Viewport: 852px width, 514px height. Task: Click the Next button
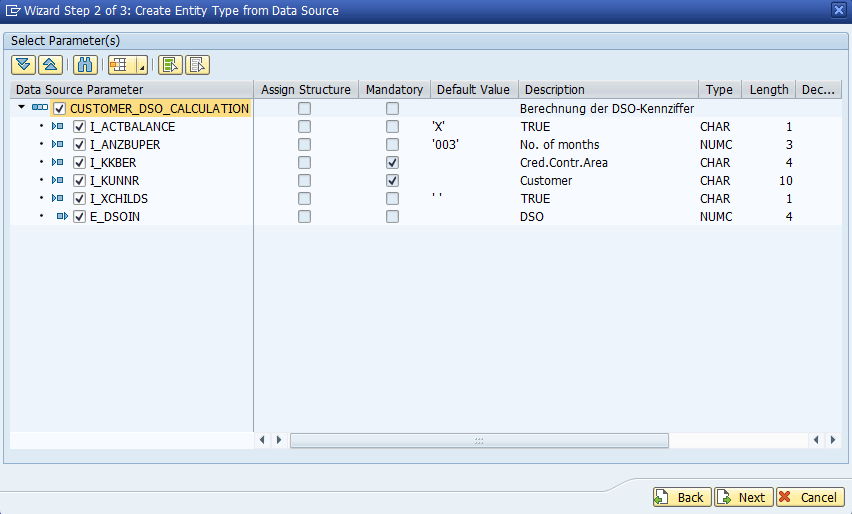pyautogui.click(x=743, y=497)
